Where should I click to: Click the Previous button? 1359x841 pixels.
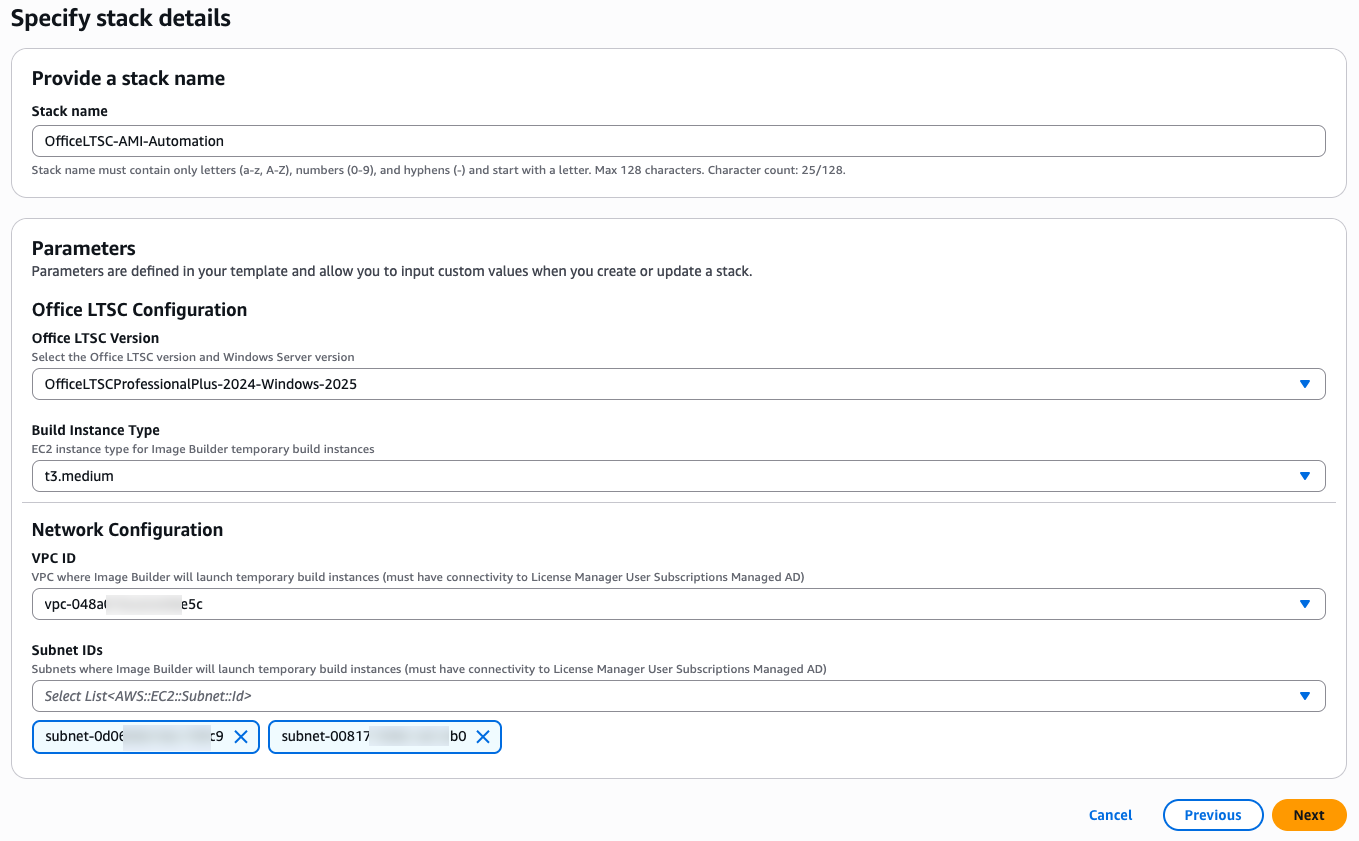1213,815
